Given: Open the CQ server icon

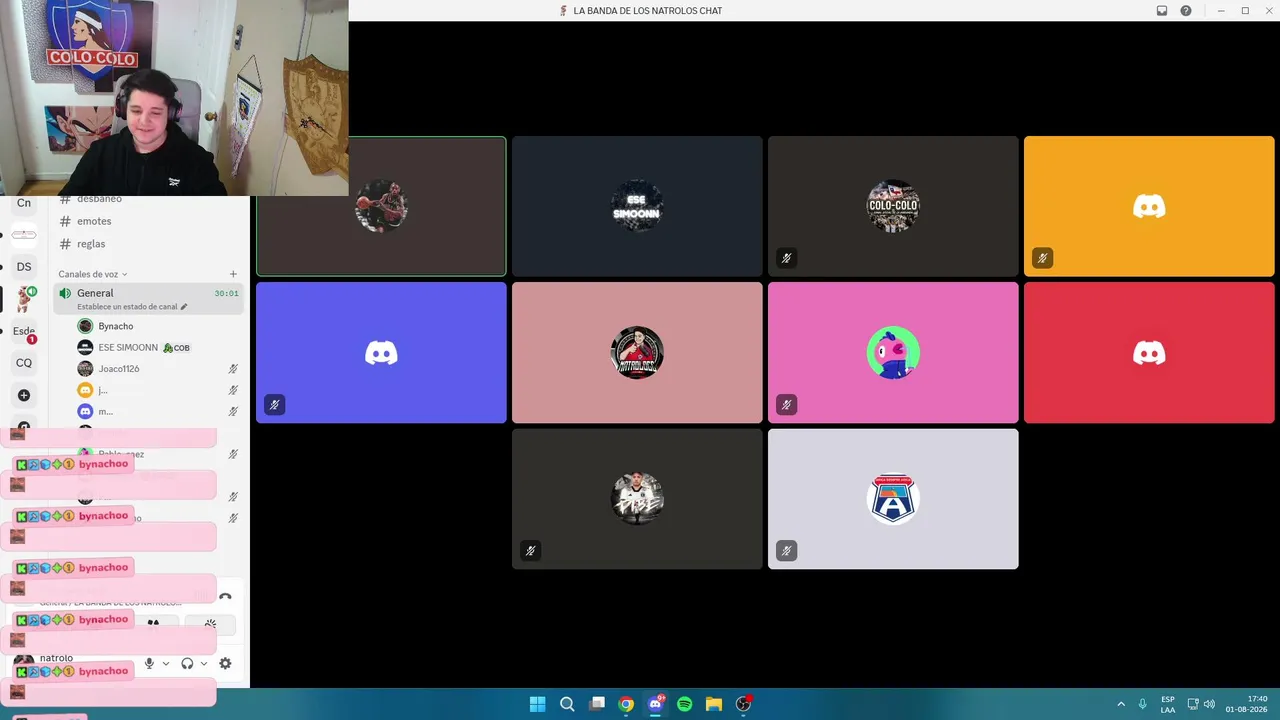Looking at the screenshot, I should click(x=24, y=363).
